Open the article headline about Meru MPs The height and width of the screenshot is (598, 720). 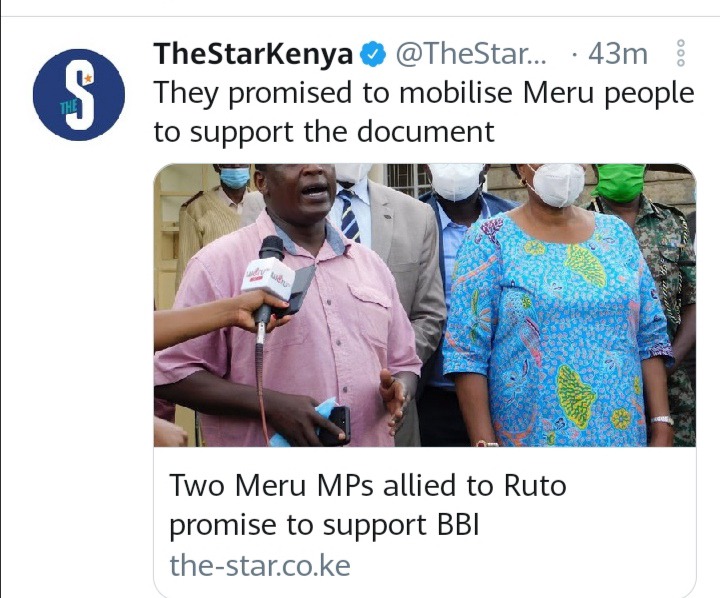click(x=368, y=505)
